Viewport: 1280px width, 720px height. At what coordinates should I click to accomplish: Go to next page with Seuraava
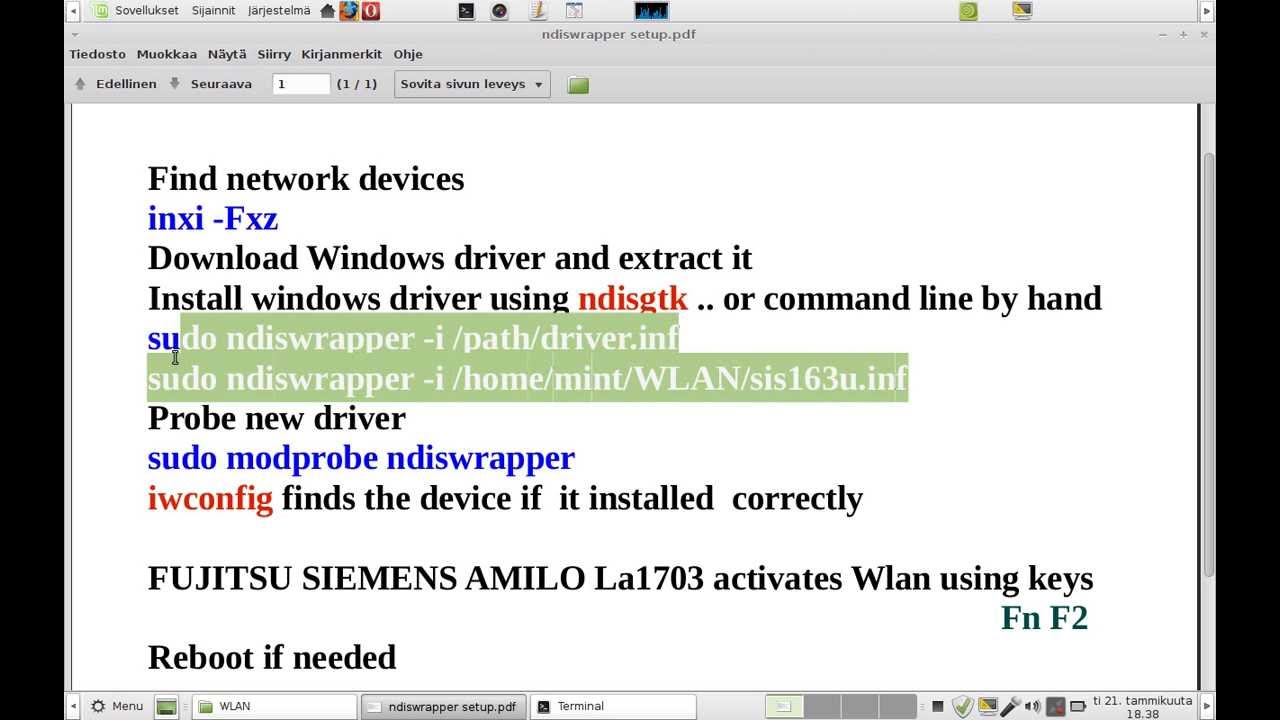pos(210,84)
